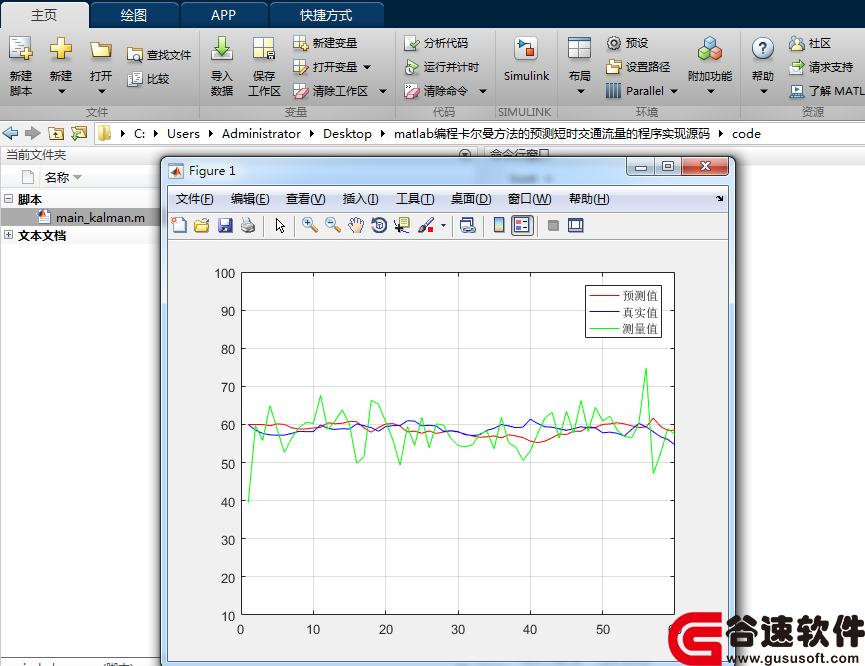The height and width of the screenshot is (666, 865).
Task: Click the 比较 compare button
Action: click(x=148, y=79)
